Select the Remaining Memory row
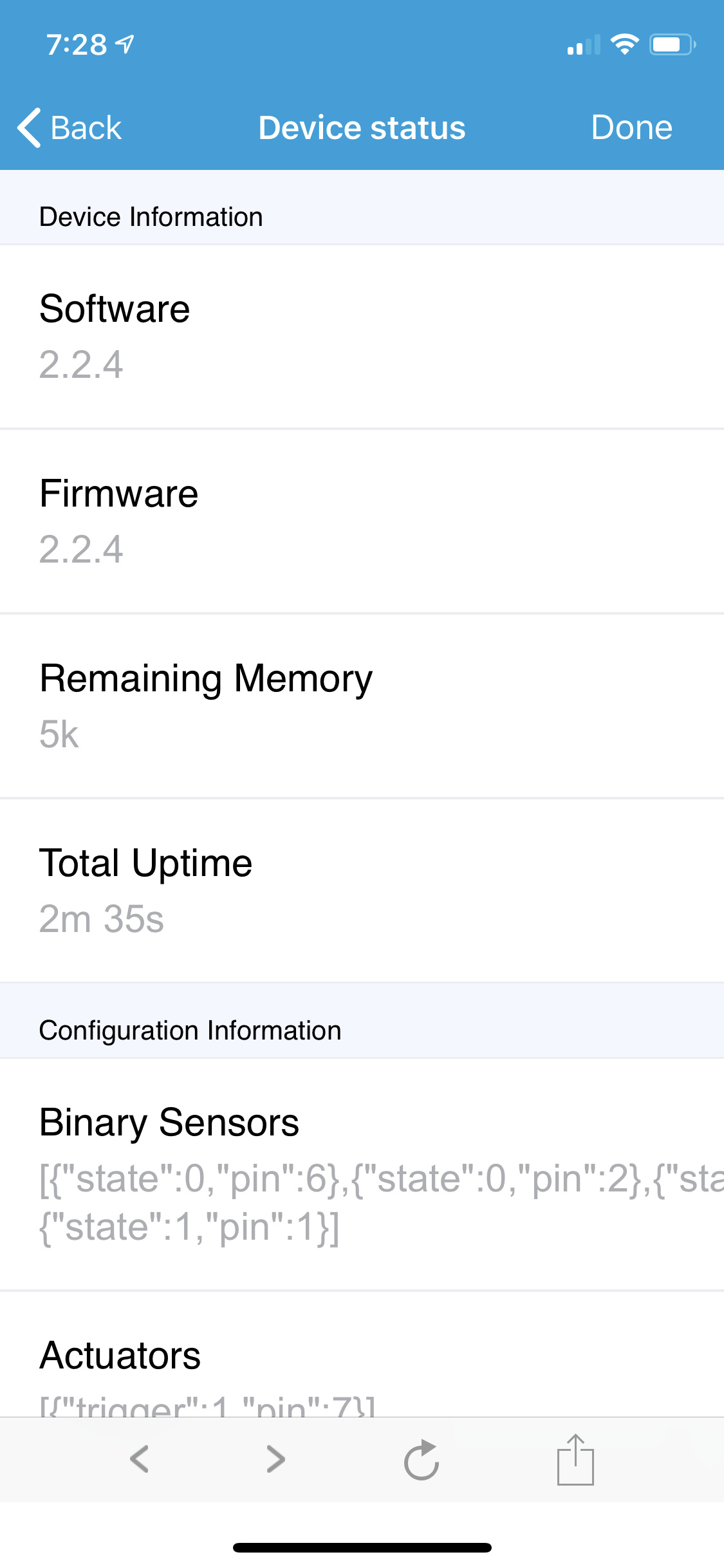This screenshot has height=1568, width=724. (x=362, y=705)
